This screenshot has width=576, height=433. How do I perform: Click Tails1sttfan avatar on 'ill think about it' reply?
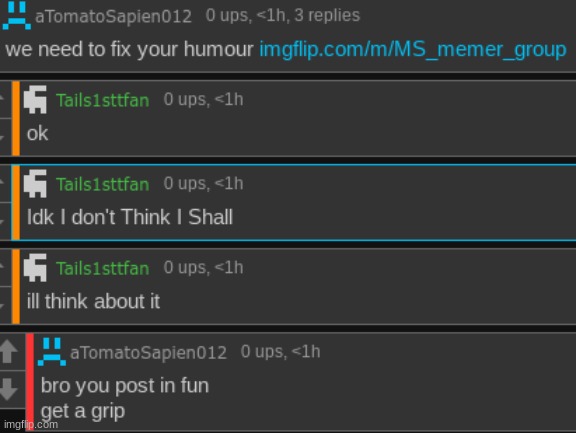[35, 268]
